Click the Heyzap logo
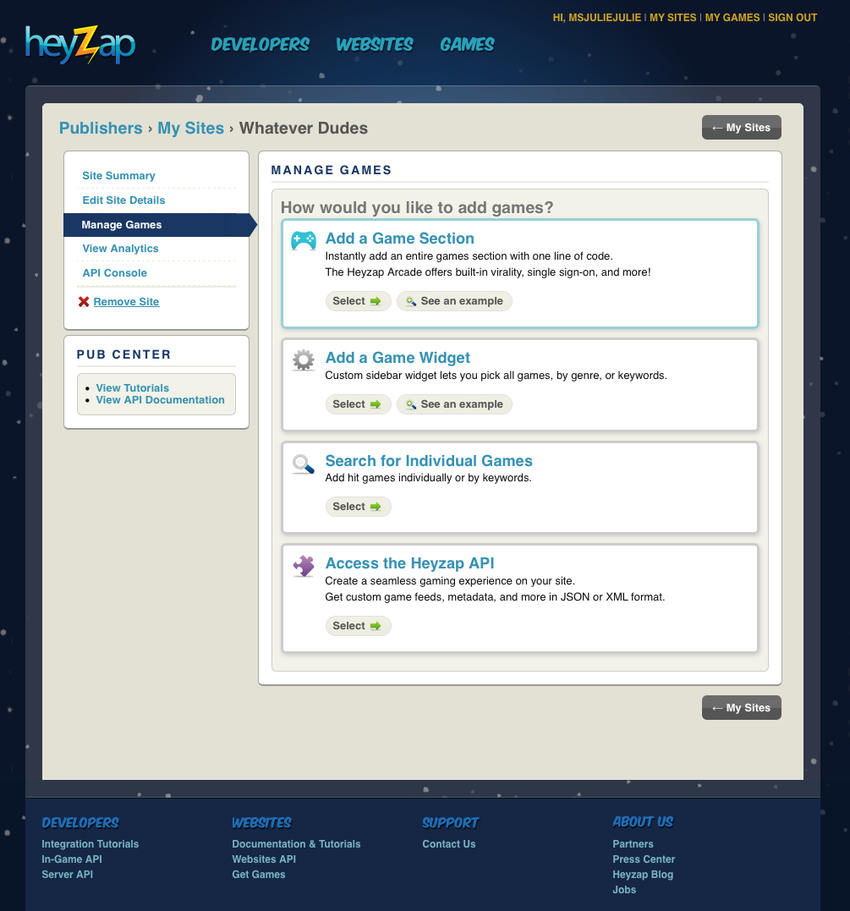Screen dimensions: 850x911 (x=80, y=45)
